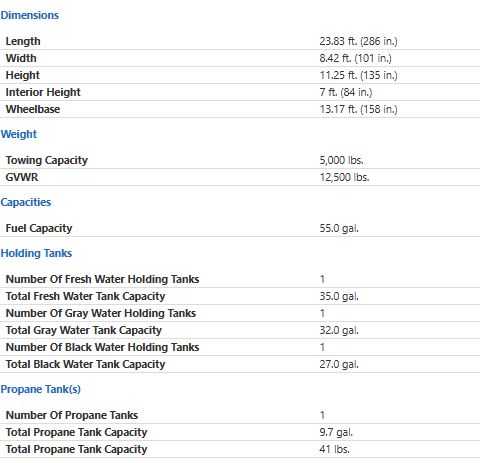
Task: Select the Towing Capacity label
Action: coord(47,160)
